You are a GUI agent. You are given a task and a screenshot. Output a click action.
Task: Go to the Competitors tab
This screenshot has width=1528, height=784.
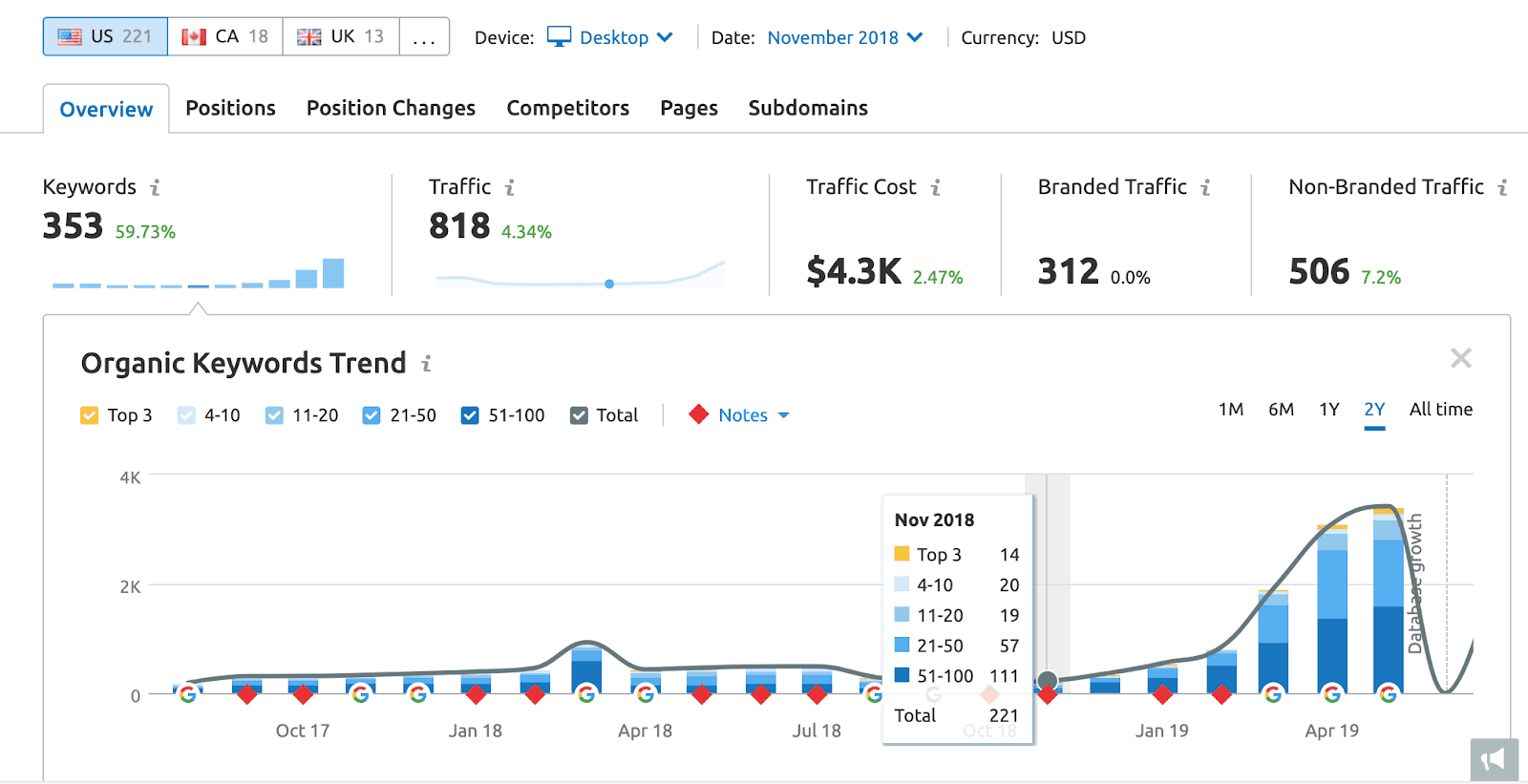point(567,108)
